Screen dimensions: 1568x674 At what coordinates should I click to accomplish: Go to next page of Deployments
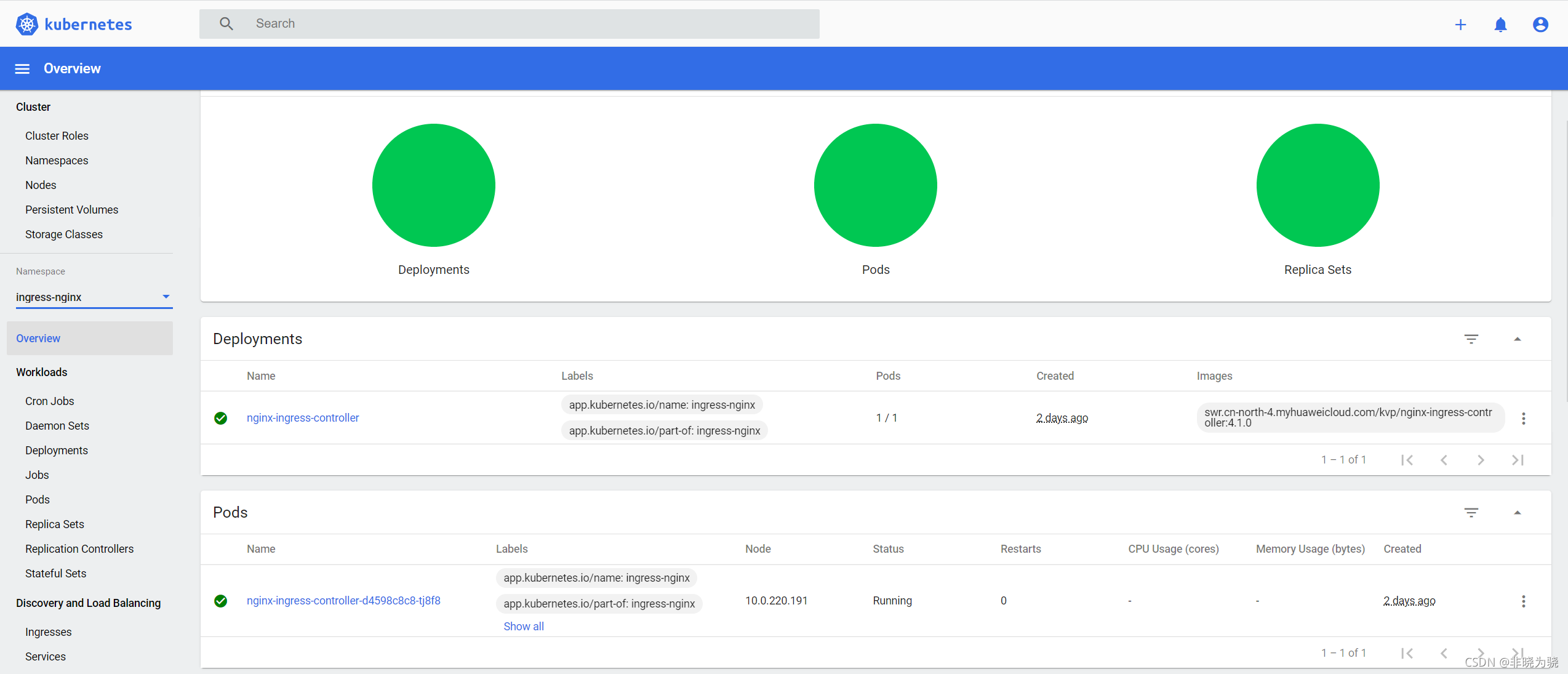point(1481,460)
